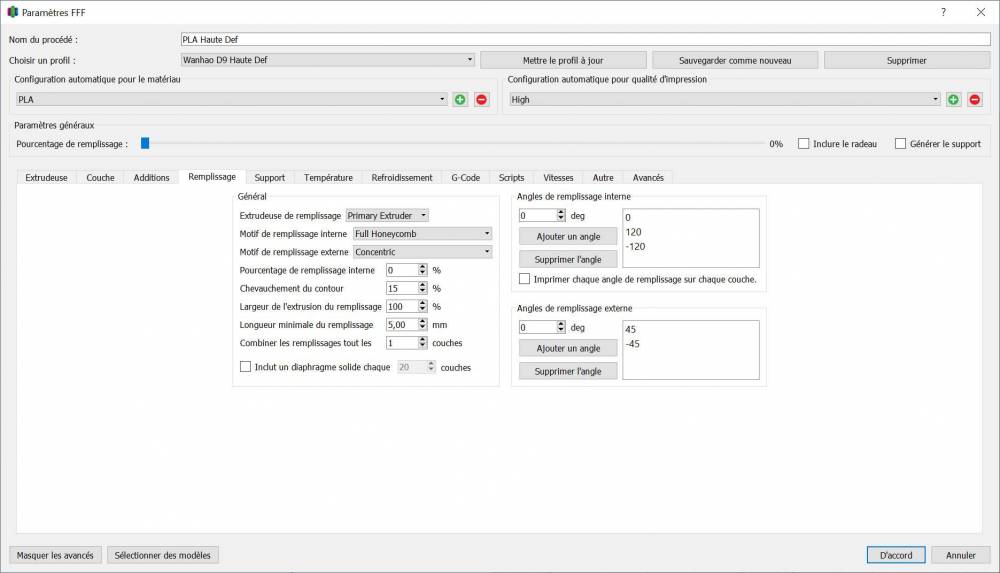Click the Chevauchement du contour spinner arrows
Viewport: 1000px width, 573px height.
(x=422, y=288)
